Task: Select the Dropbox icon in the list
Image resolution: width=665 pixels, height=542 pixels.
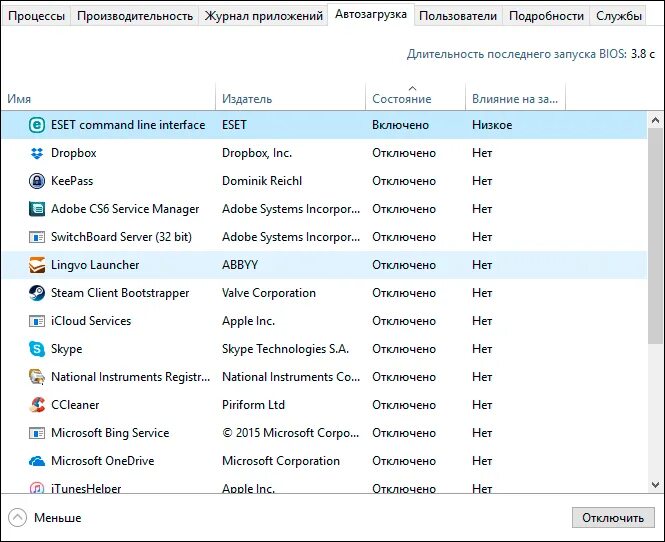Action: pos(37,153)
